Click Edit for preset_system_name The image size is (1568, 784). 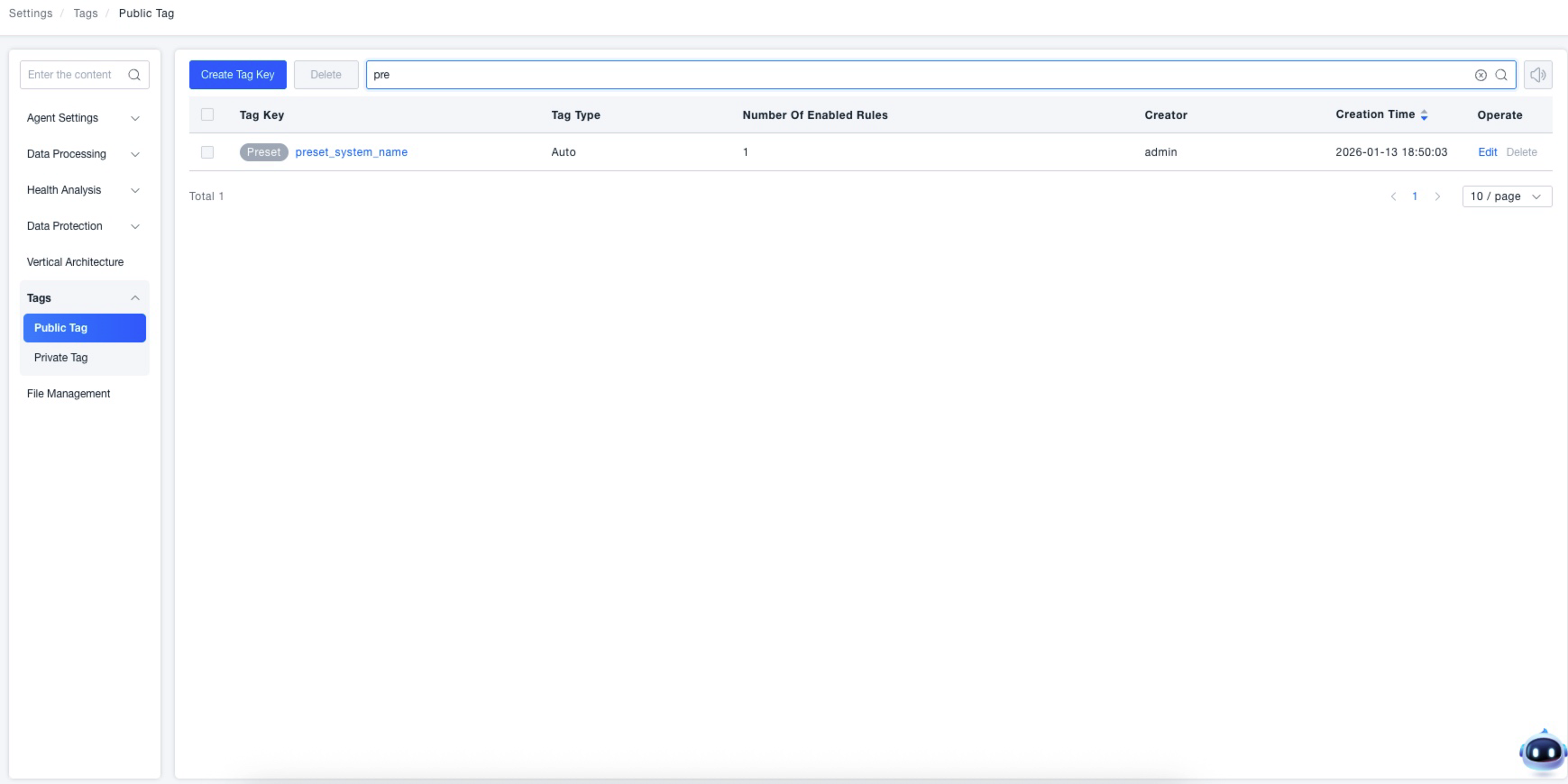click(x=1487, y=152)
